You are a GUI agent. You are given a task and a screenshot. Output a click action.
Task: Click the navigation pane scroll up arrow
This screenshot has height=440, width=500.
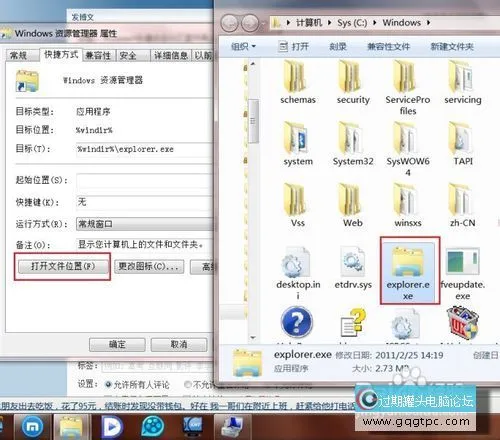(253, 63)
